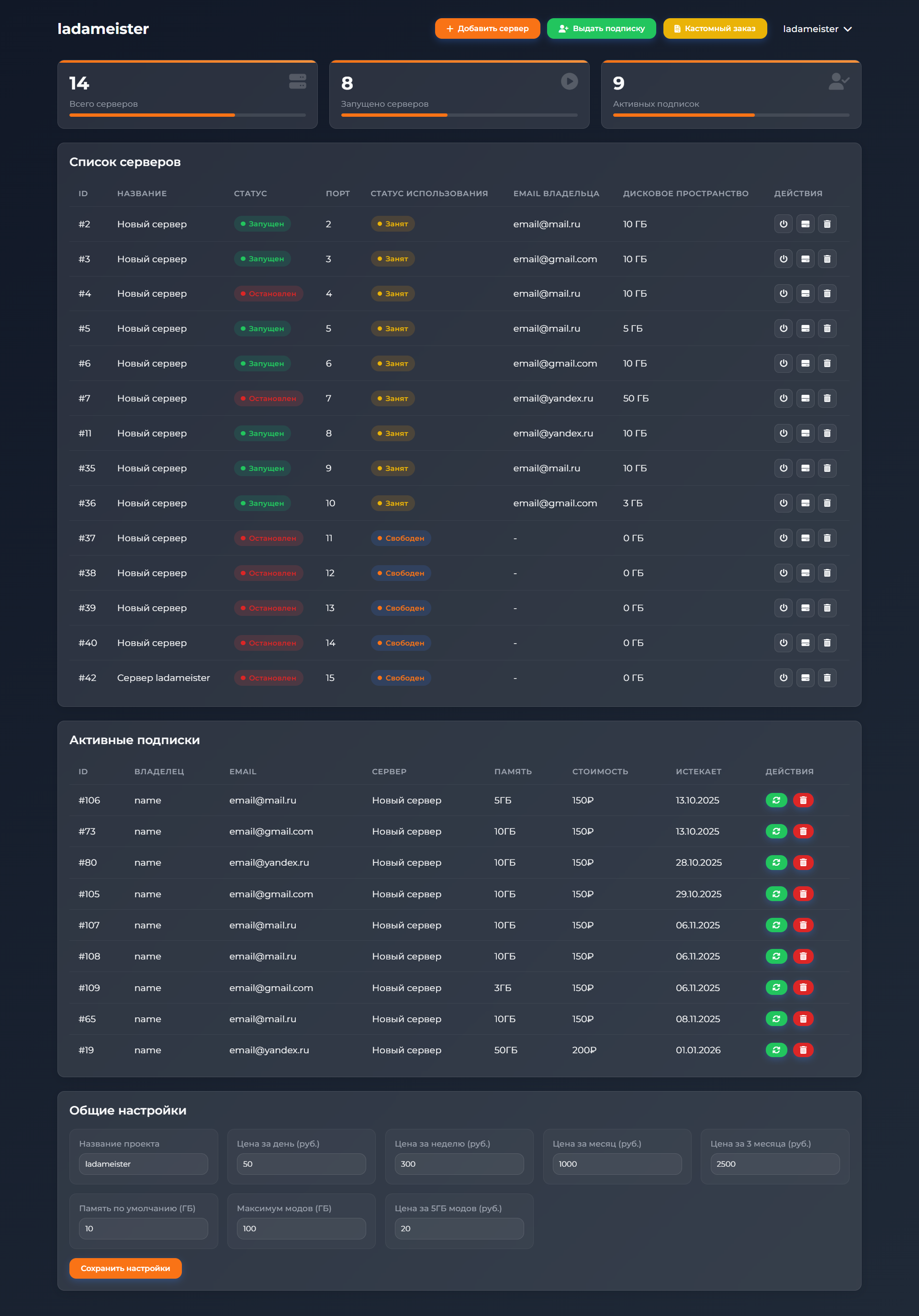Toggle power for running server #11
Screen dimensions: 919x1316
coord(783,433)
